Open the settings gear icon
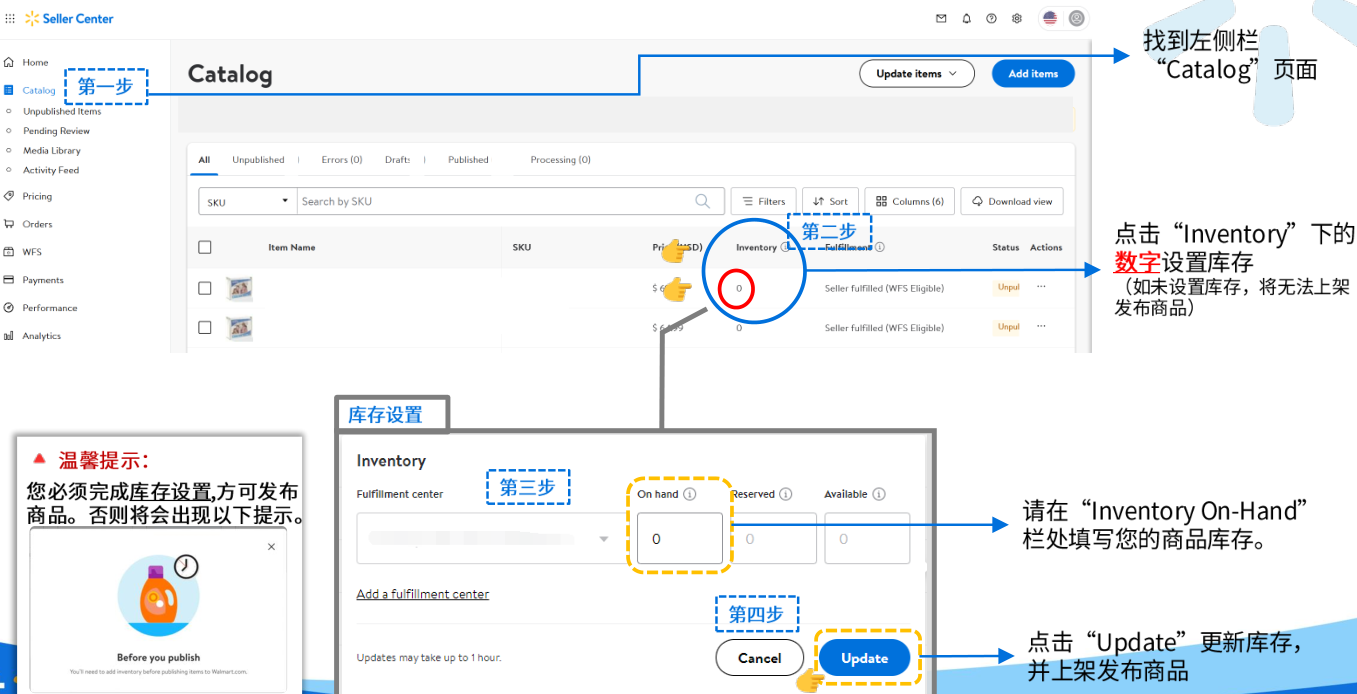Screen dimensions: 1357x694 [x=1017, y=18]
